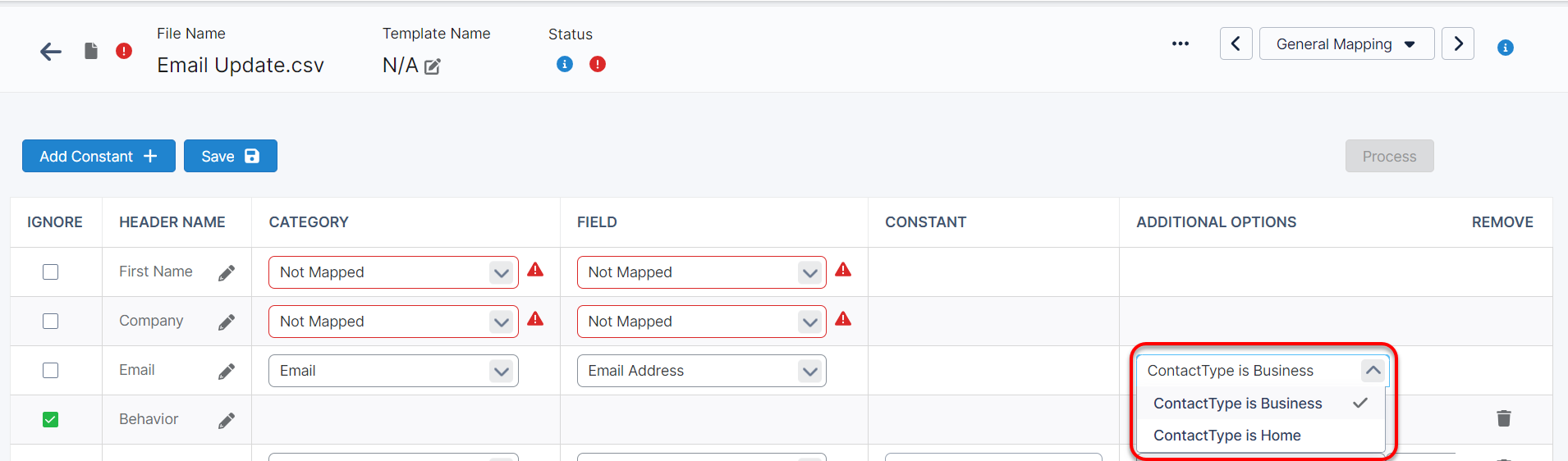Toggle ignore checkbox for Company
The image size is (1568, 461).
tap(51, 322)
